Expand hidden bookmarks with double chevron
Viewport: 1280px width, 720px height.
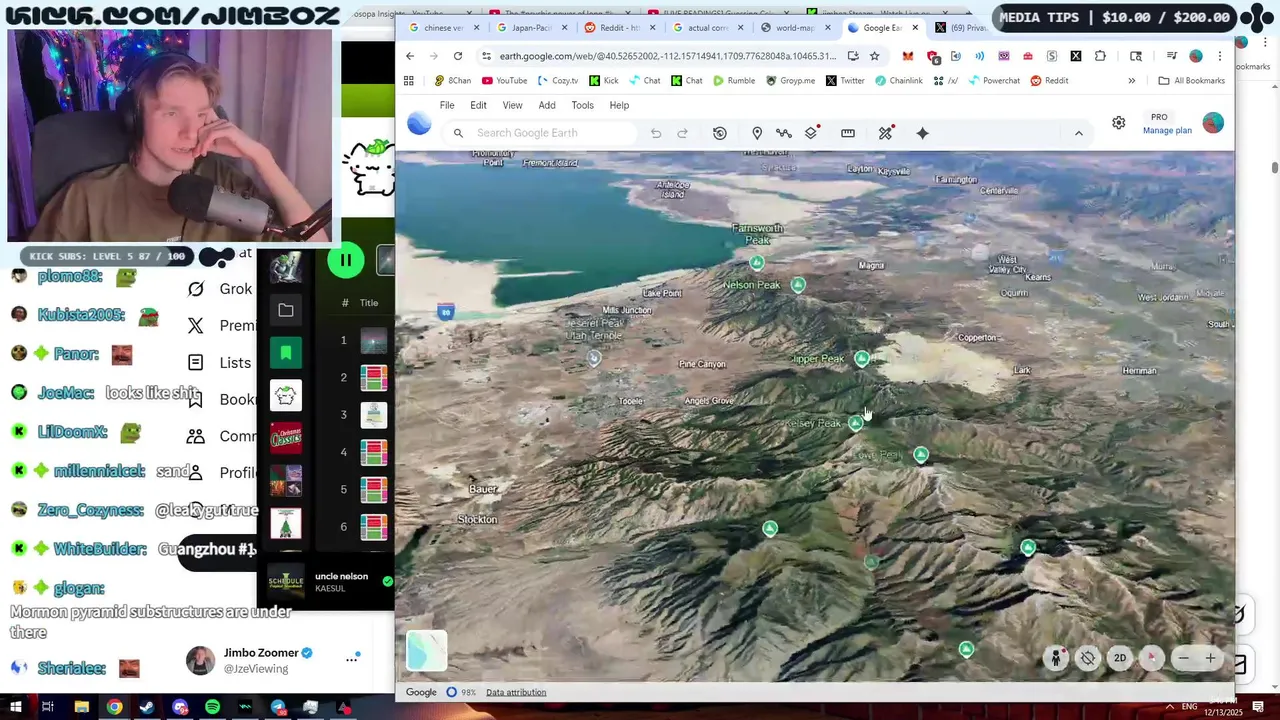(x=1132, y=80)
